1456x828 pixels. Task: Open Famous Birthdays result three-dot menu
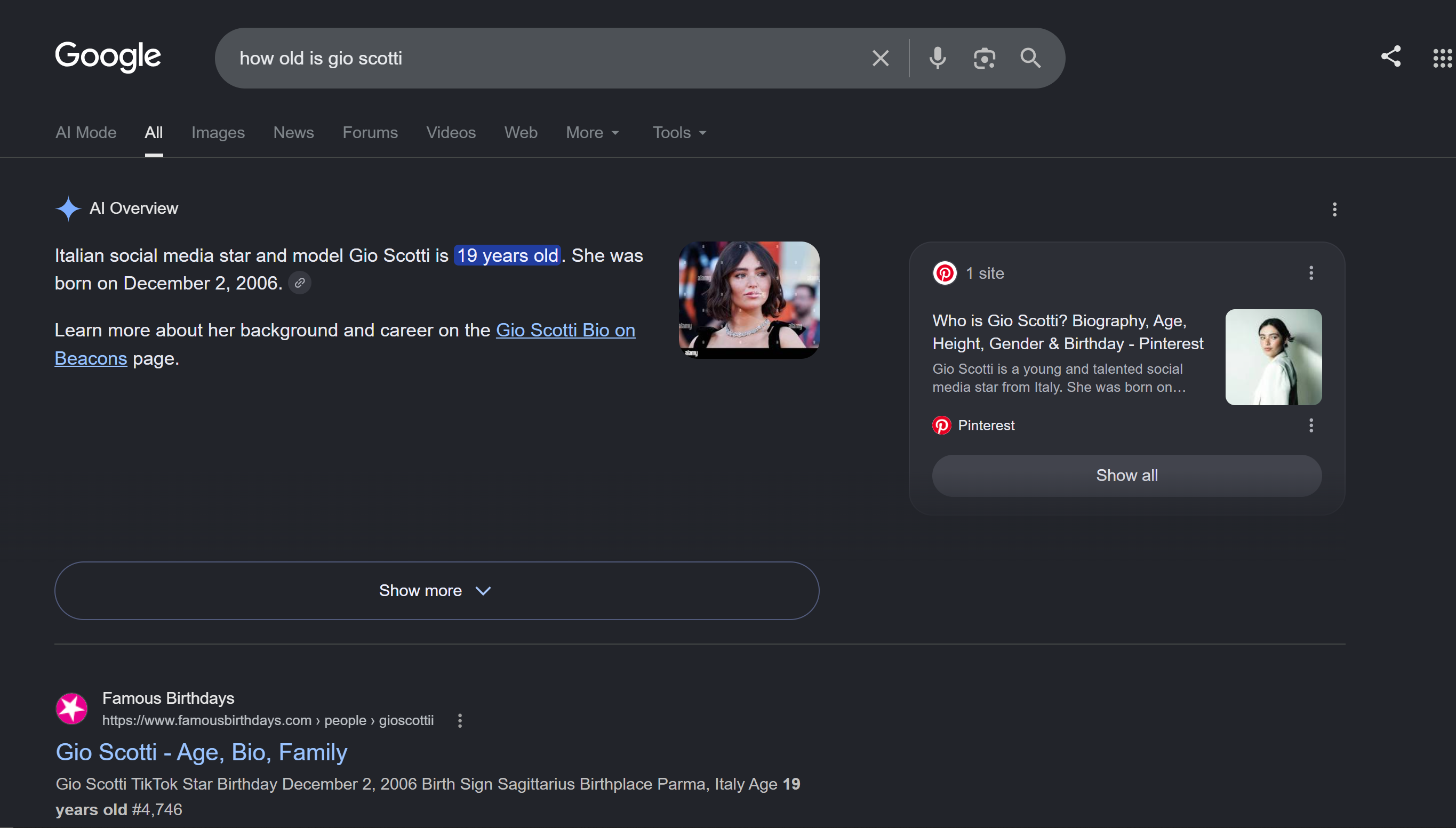460,720
